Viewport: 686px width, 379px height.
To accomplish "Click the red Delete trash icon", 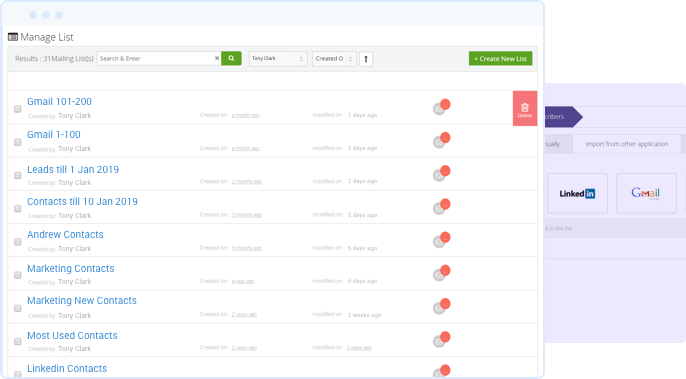I will point(525,109).
